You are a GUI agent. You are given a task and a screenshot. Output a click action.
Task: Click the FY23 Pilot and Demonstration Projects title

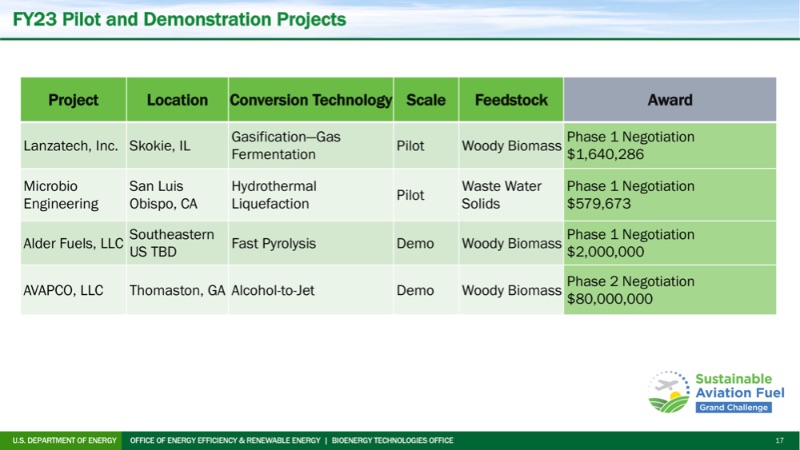[x=180, y=19]
